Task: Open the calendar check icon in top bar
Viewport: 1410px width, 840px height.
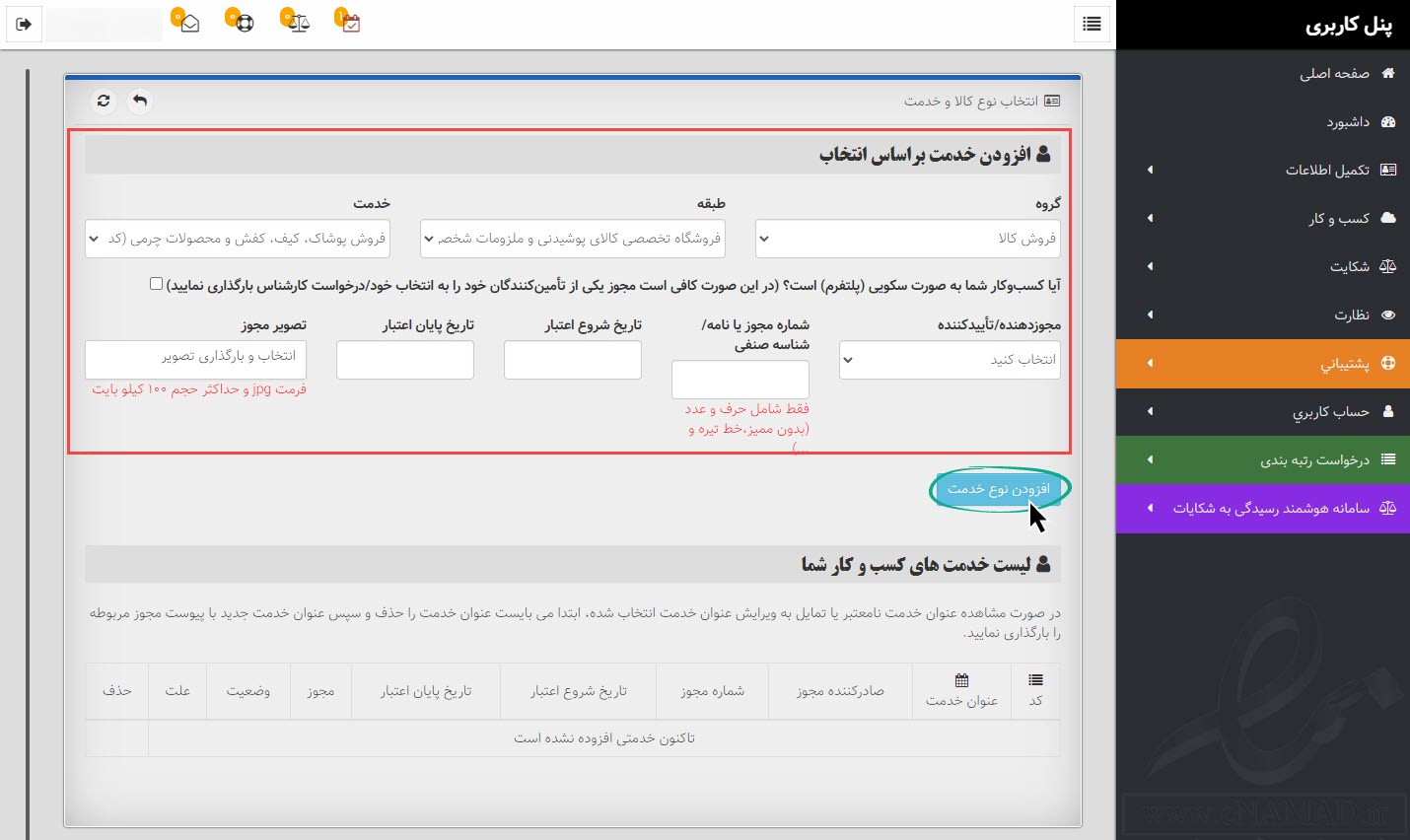Action: [351, 23]
